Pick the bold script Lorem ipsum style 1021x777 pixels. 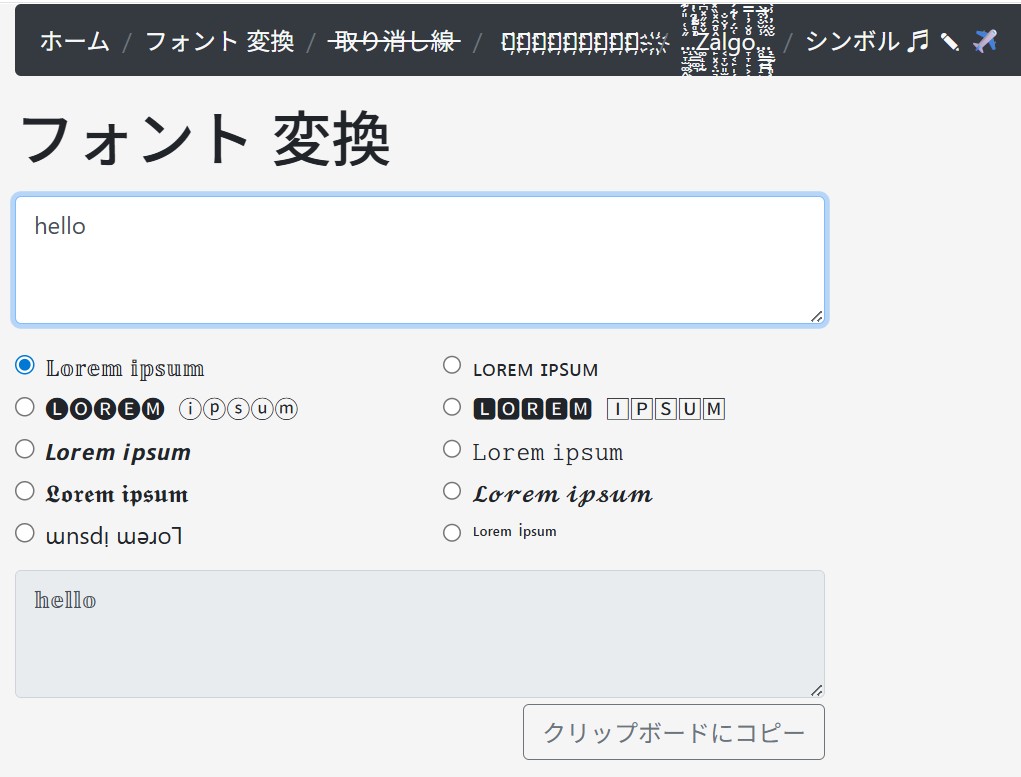(x=452, y=491)
